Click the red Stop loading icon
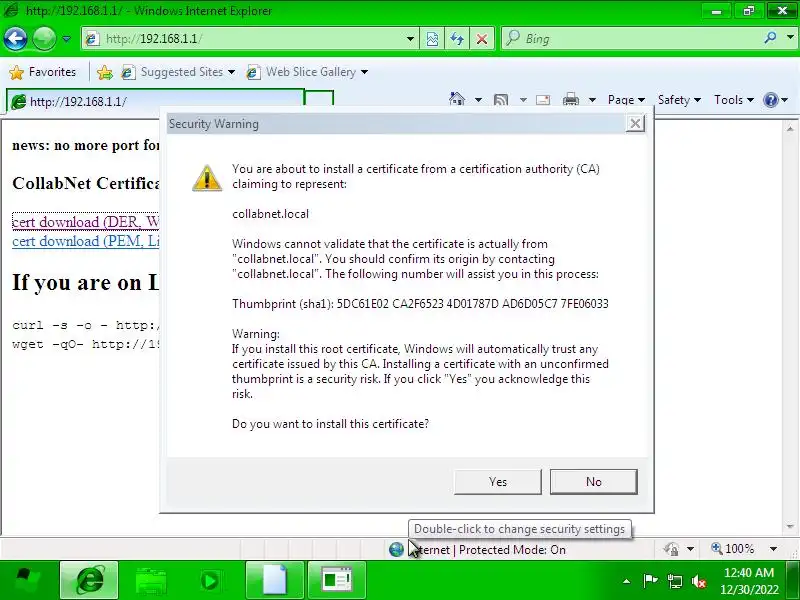This screenshot has height=600, width=800. [481, 39]
